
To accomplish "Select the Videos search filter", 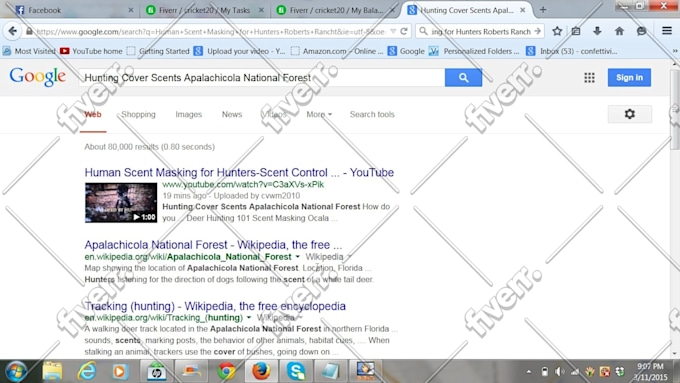I will pyautogui.click(x=274, y=114).
